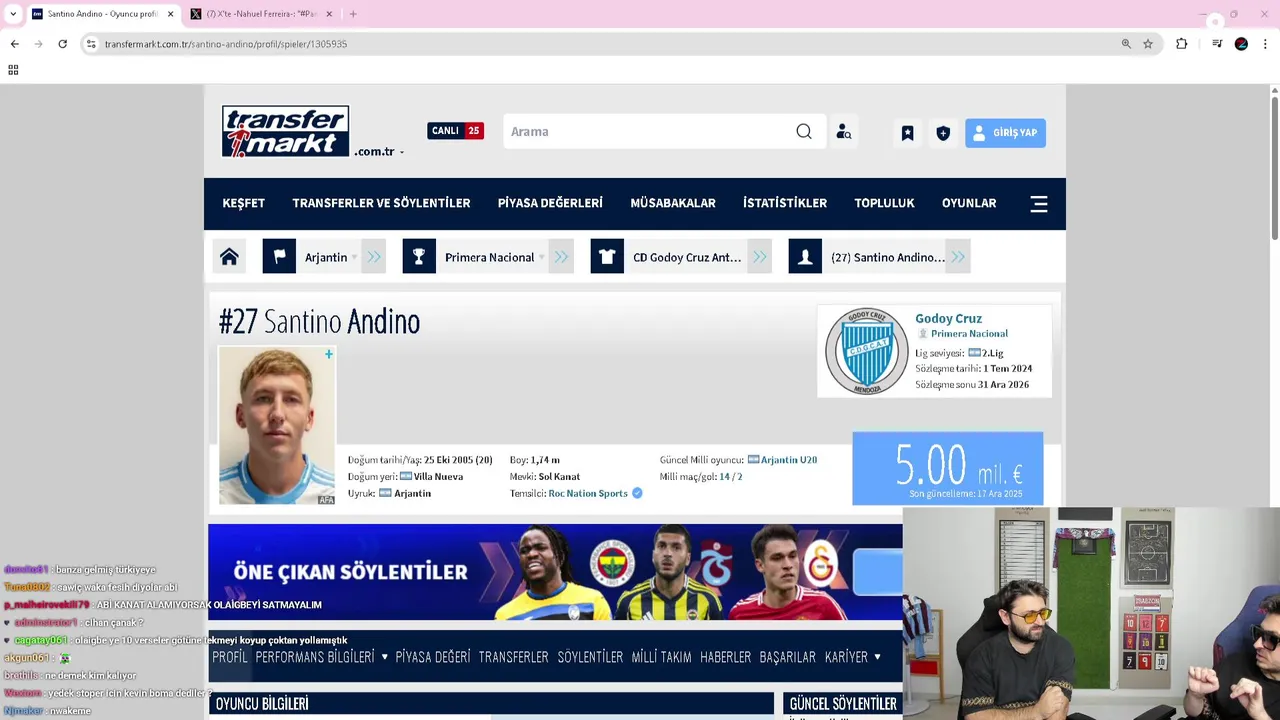Viewport: 1280px width, 720px height.
Task: Click the 14 / 2 caps and goals link
Action: coord(730,477)
